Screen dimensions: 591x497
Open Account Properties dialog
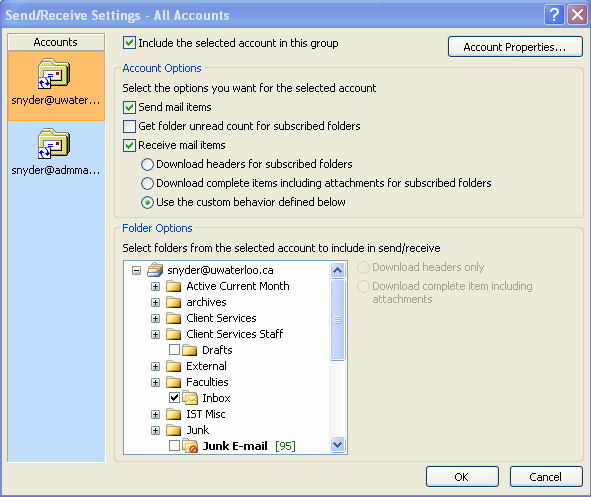(515, 47)
